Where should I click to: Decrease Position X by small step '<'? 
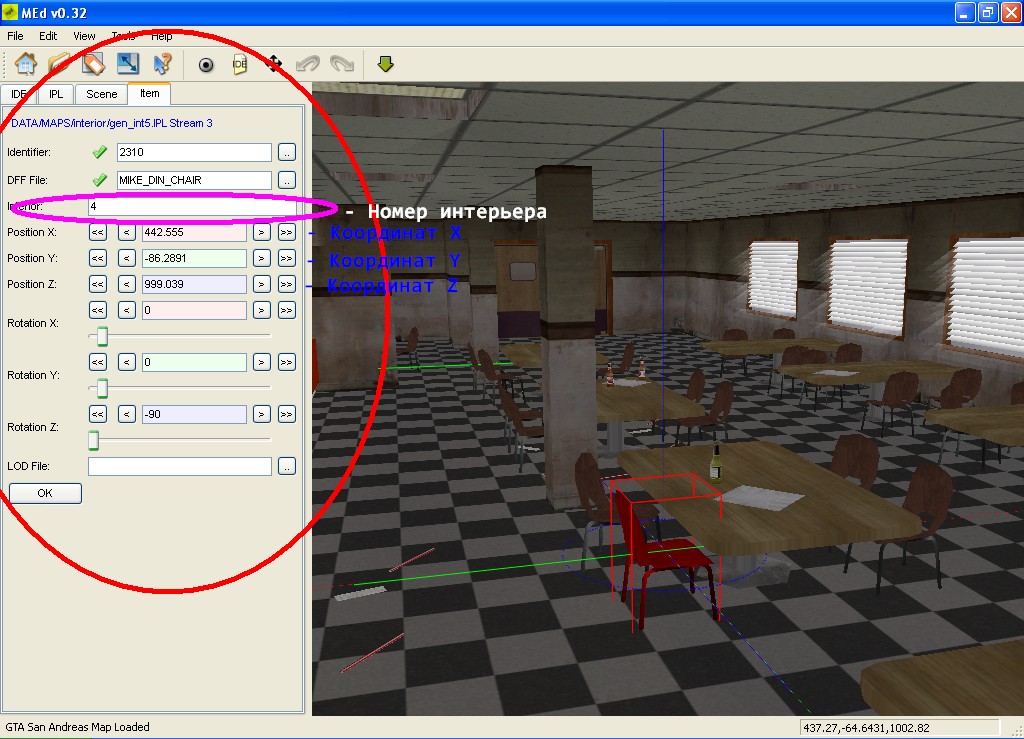tap(127, 232)
